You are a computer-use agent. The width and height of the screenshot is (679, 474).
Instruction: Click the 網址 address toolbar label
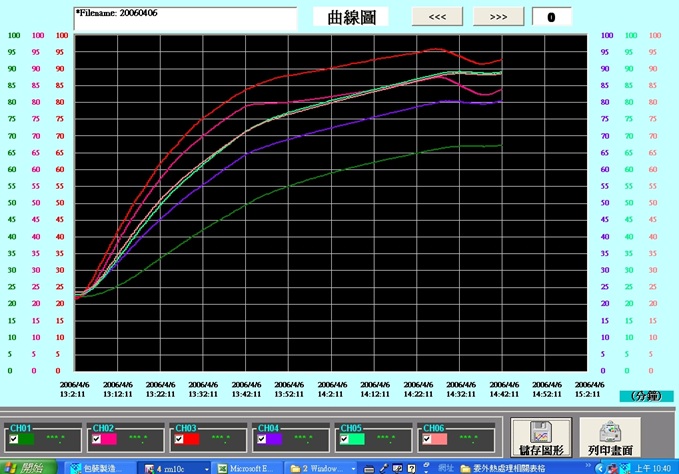tap(446, 468)
